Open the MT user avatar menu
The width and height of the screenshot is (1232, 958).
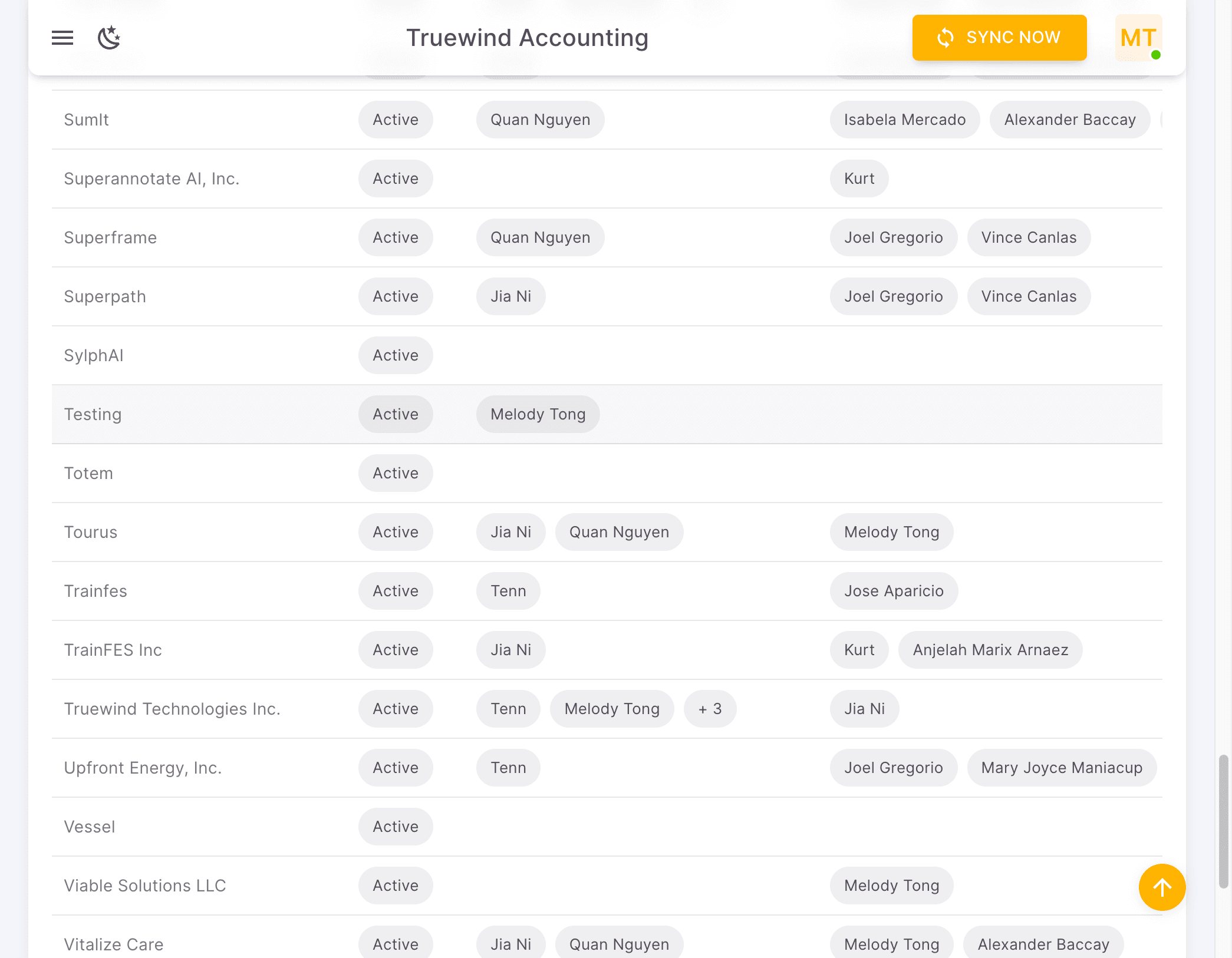point(1138,38)
